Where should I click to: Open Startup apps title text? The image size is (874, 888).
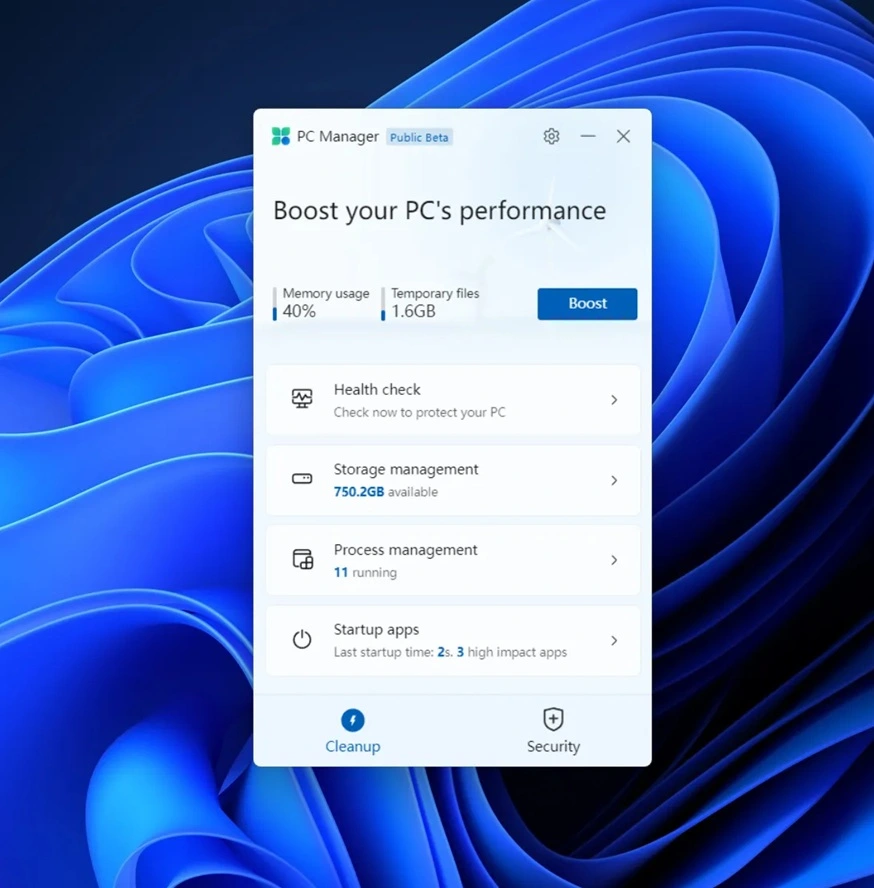(x=376, y=630)
